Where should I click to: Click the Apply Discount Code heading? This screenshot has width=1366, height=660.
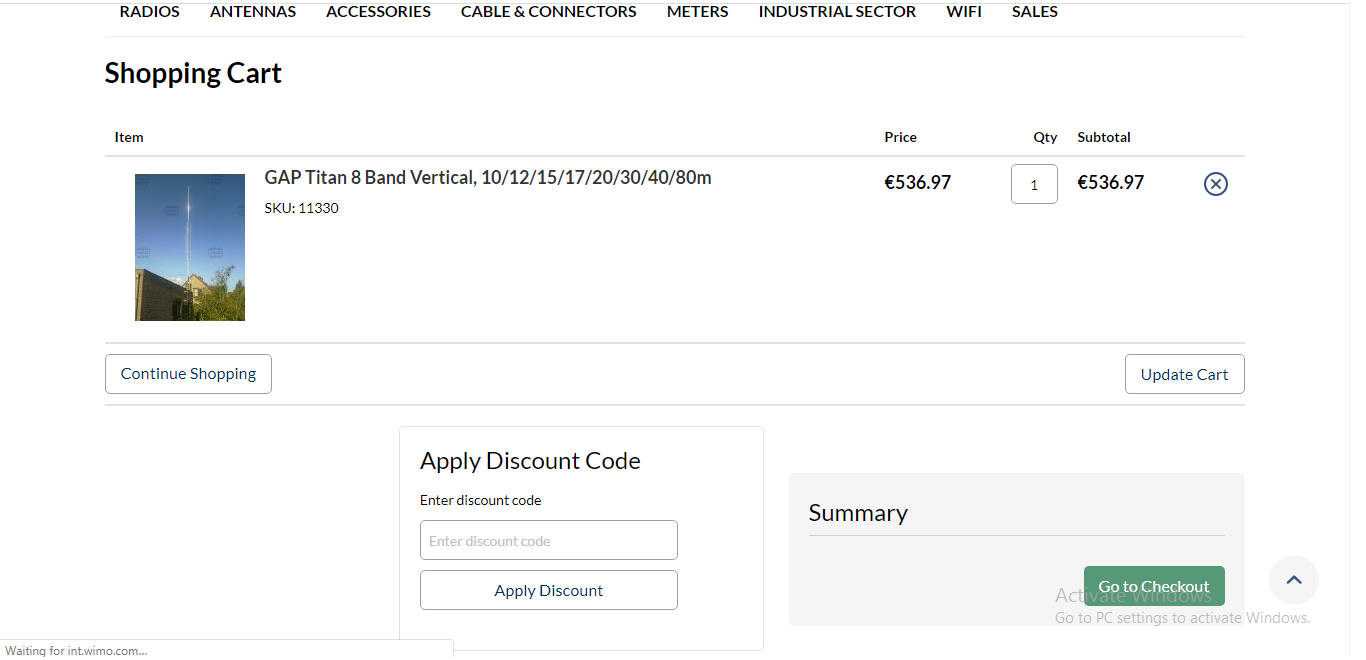(x=530, y=461)
